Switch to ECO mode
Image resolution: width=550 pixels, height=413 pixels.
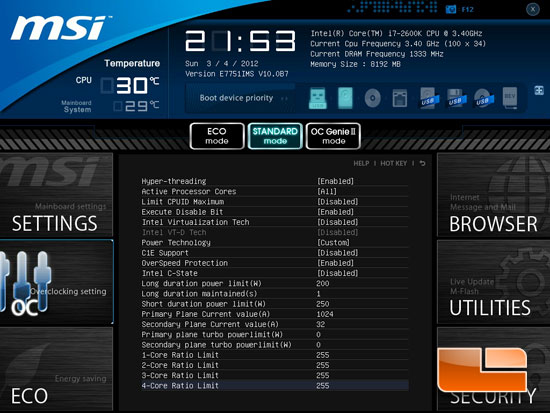click(x=217, y=136)
